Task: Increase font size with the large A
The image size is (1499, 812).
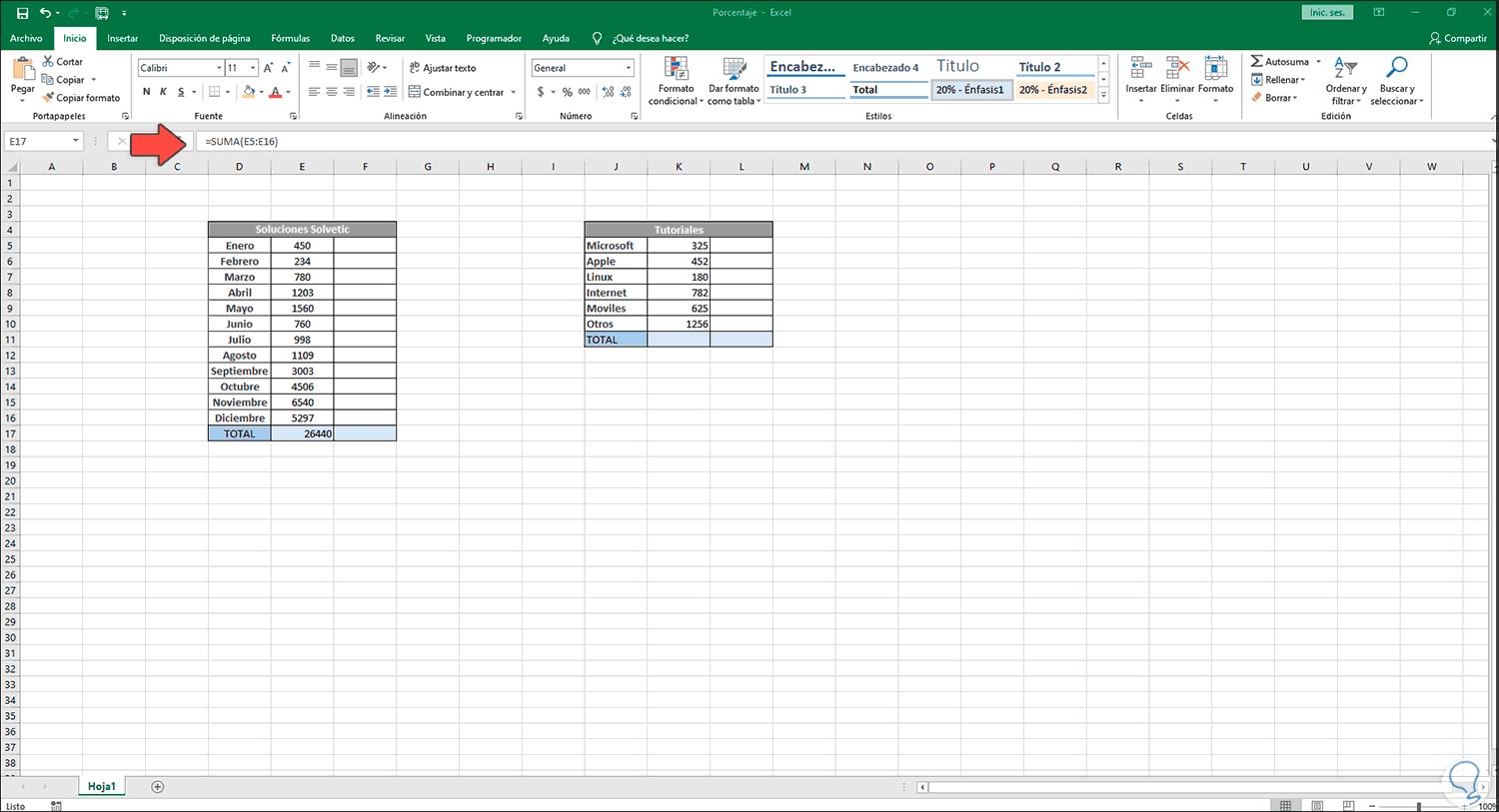Action: click(x=268, y=68)
